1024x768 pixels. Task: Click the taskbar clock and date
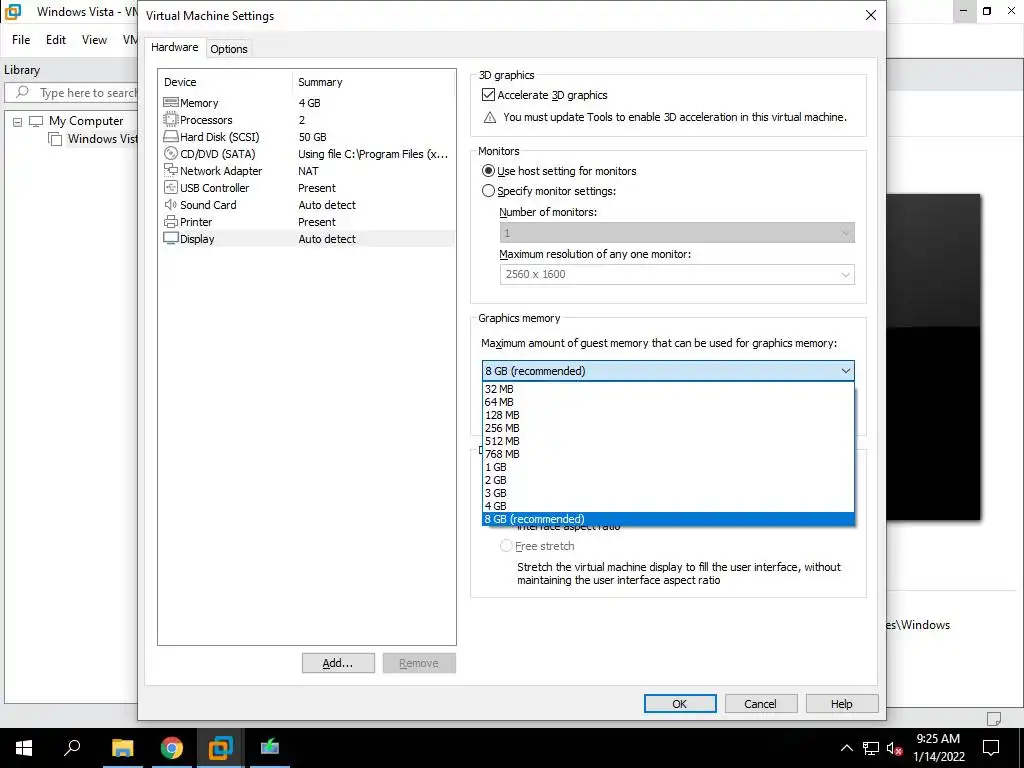pyautogui.click(x=938, y=748)
